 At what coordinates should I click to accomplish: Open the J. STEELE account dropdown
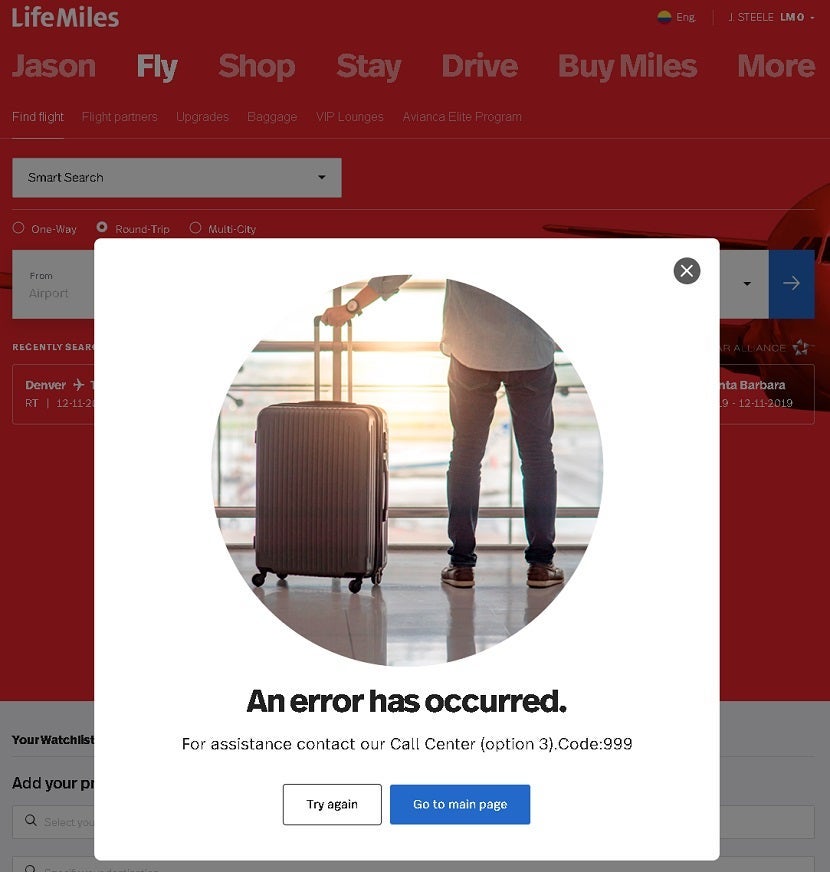(x=771, y=17)
